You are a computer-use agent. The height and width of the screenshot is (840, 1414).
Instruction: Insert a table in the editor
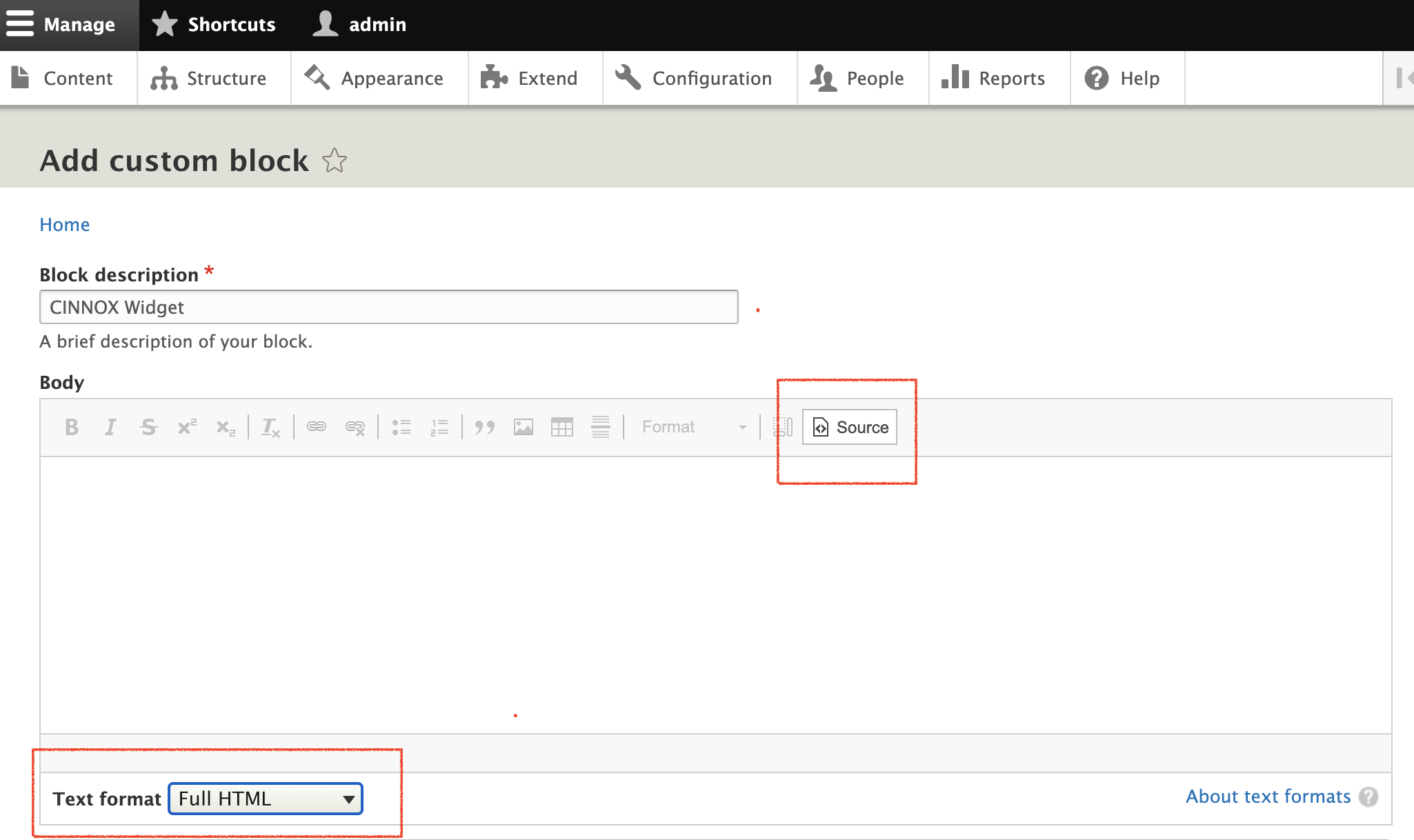(562, 428)
